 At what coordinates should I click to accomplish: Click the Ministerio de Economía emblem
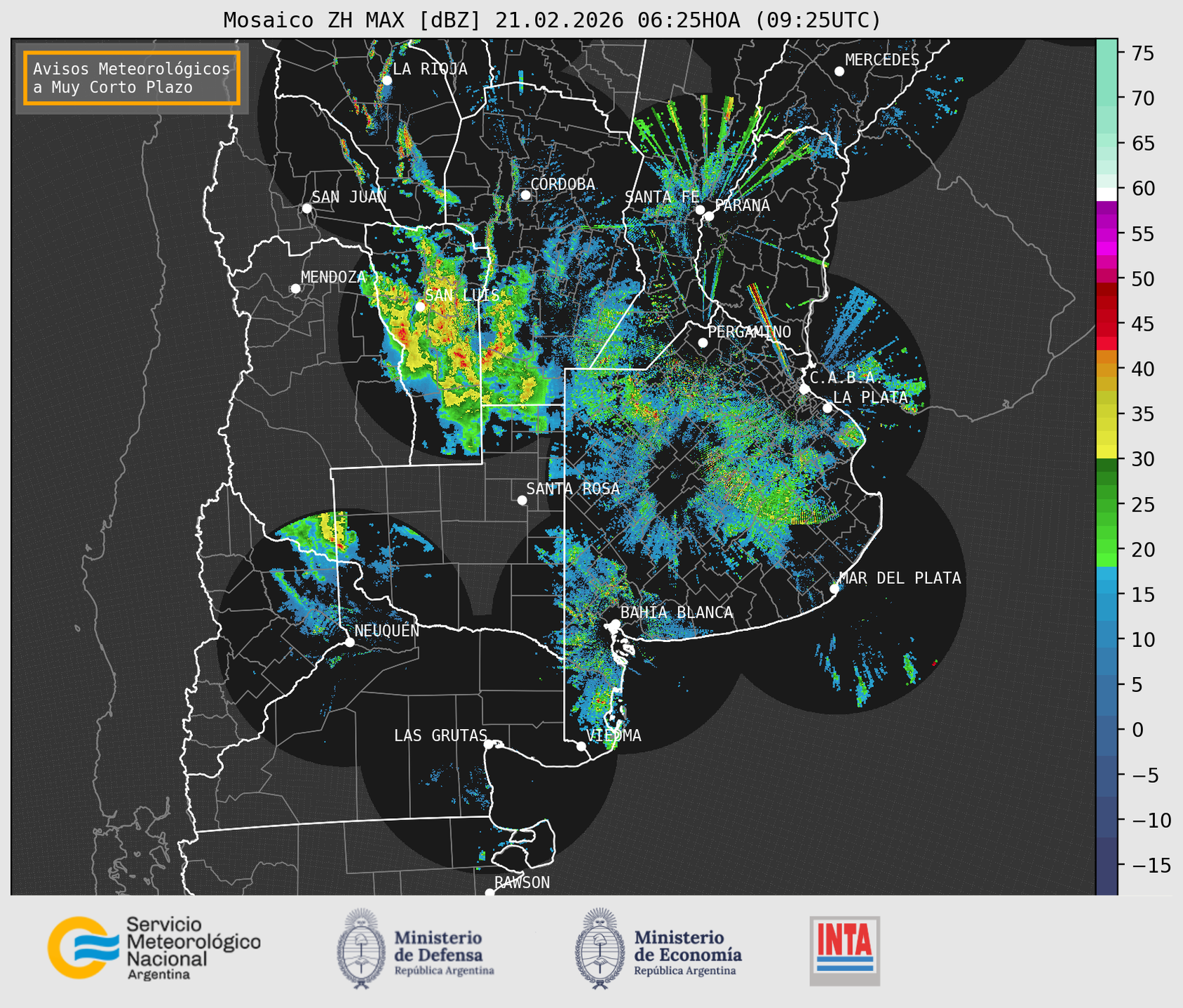599,948
